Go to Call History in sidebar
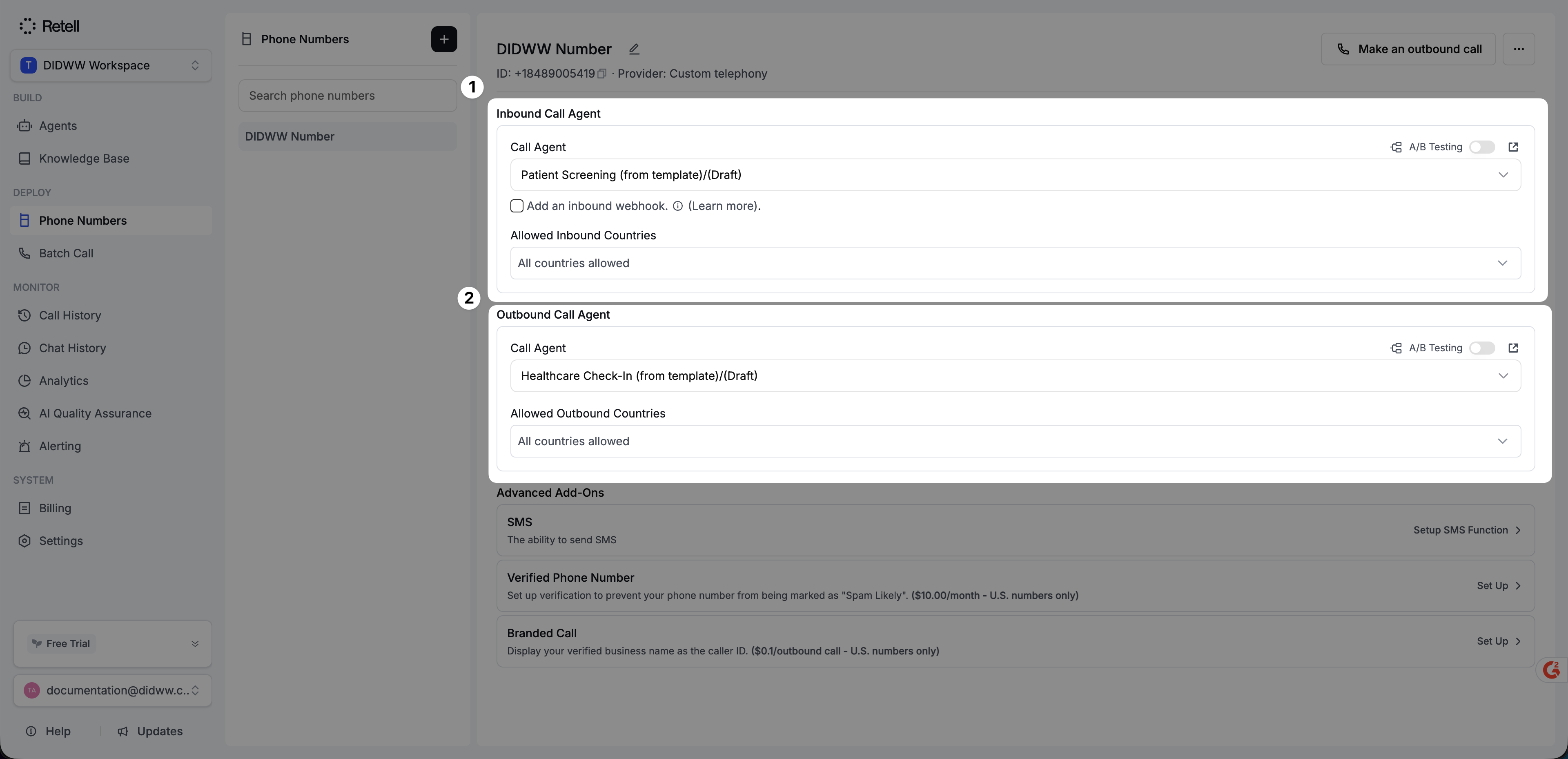Viewport: 1568px width, 759px height. coord(70,315)
